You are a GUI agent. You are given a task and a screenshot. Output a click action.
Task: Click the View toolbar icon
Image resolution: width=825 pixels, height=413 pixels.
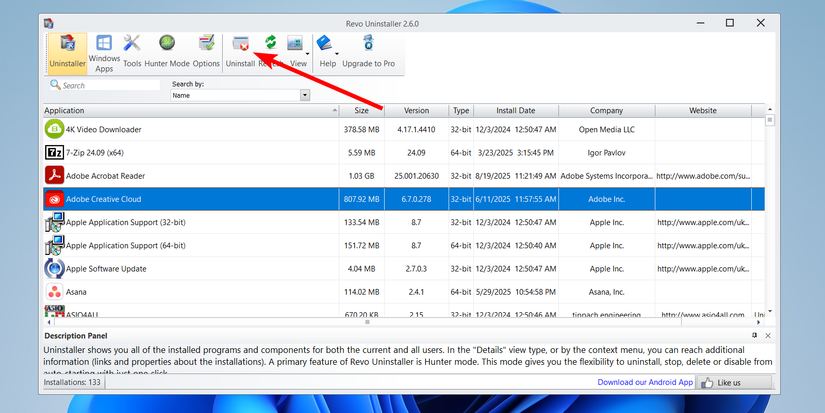[x=295, y=43]
